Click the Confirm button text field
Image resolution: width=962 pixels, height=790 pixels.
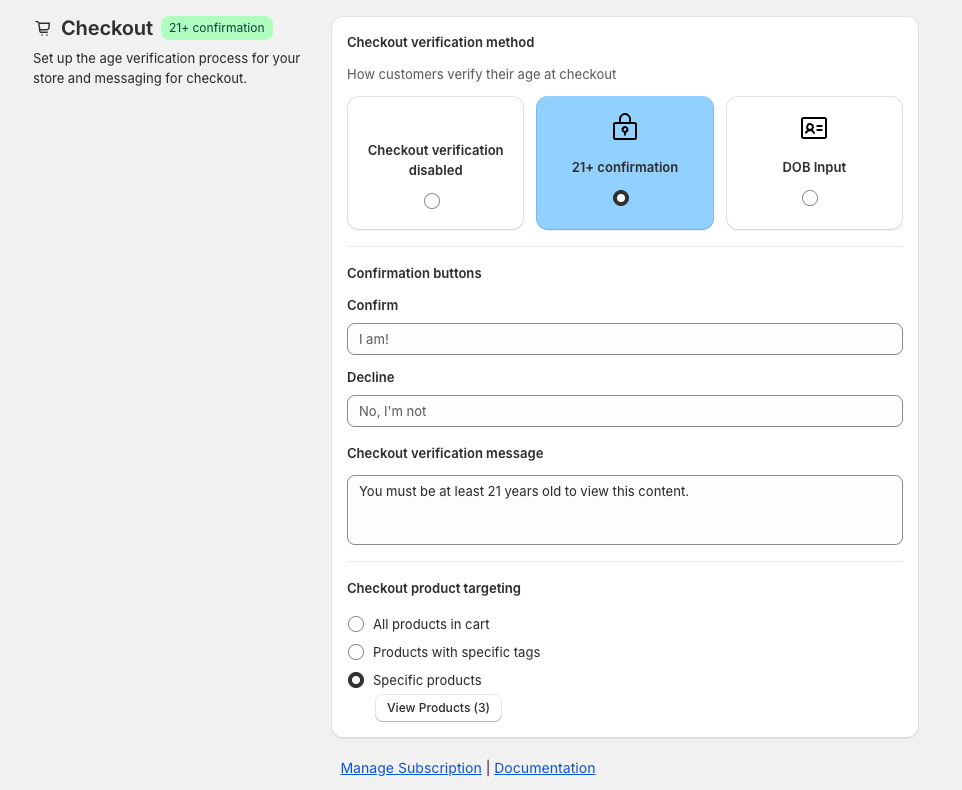(624, 339)
